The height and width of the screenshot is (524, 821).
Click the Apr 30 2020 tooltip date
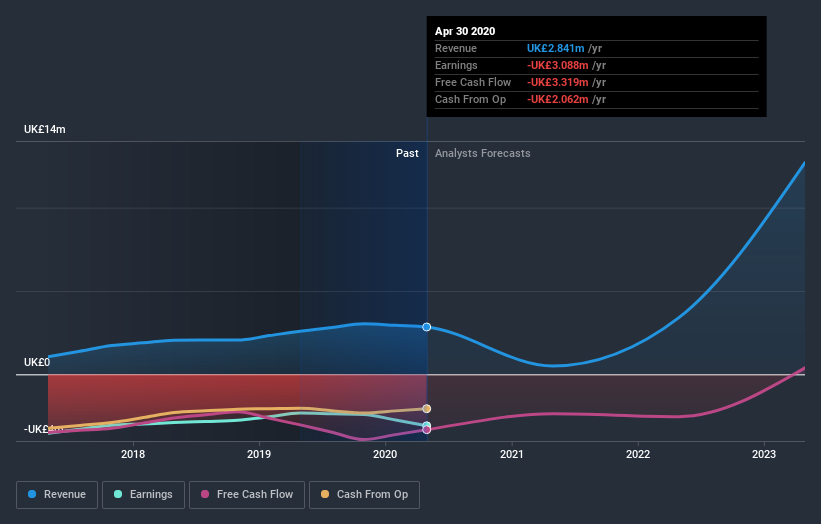tap(465, 31)
